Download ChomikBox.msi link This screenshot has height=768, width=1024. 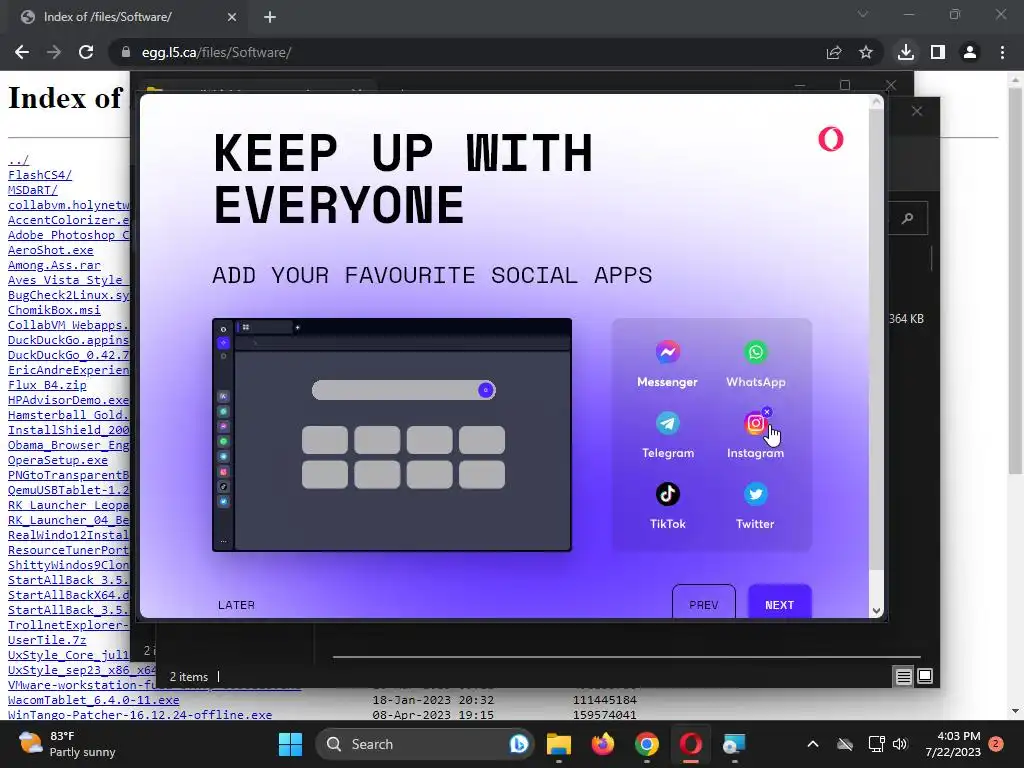[54, 310]
